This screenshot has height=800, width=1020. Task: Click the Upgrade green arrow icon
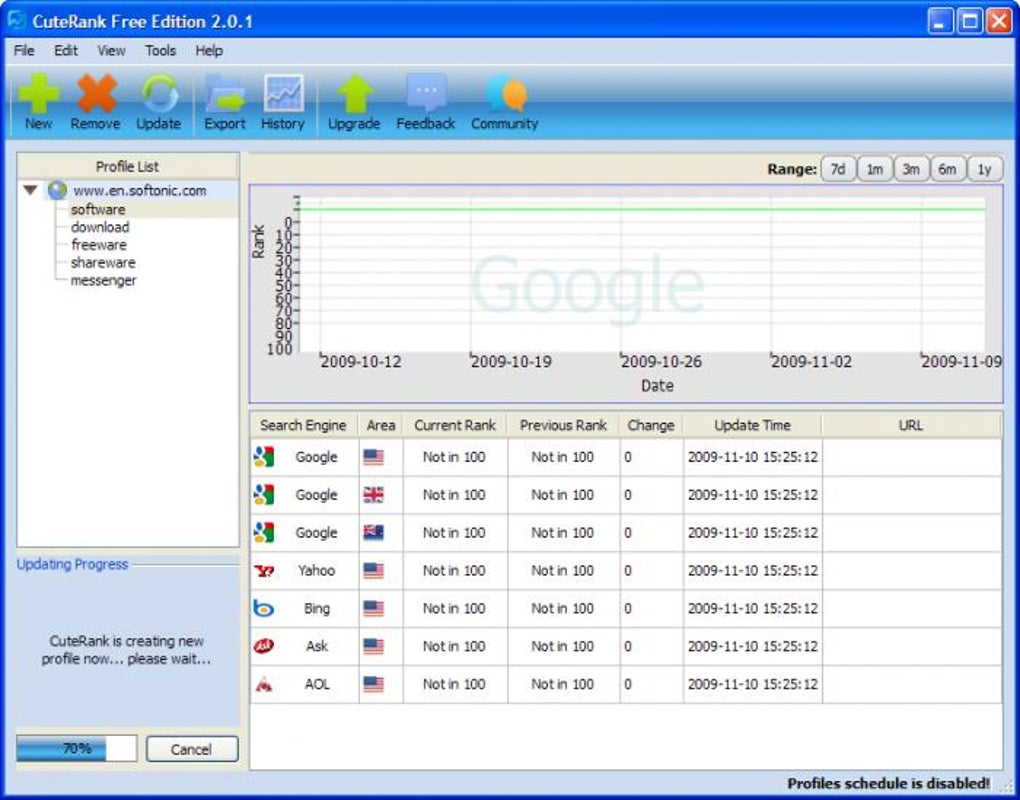355,94
